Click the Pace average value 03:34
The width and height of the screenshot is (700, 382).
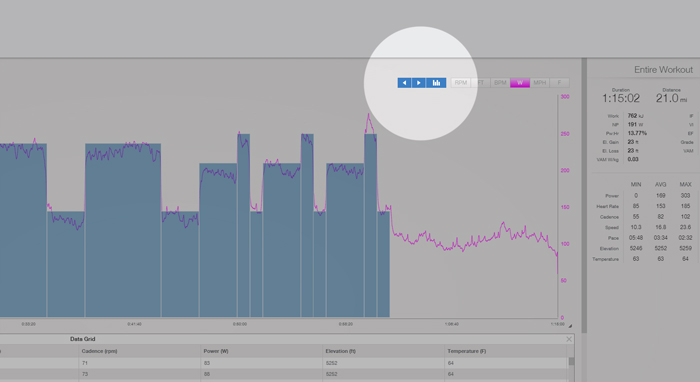(x=661, y=238)
